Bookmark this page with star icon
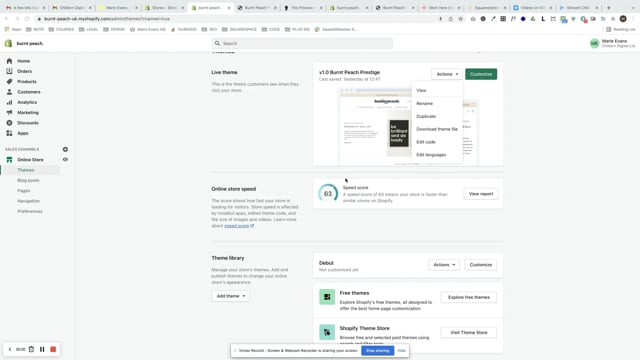This screenshot has width=640, height=360. 460,19
